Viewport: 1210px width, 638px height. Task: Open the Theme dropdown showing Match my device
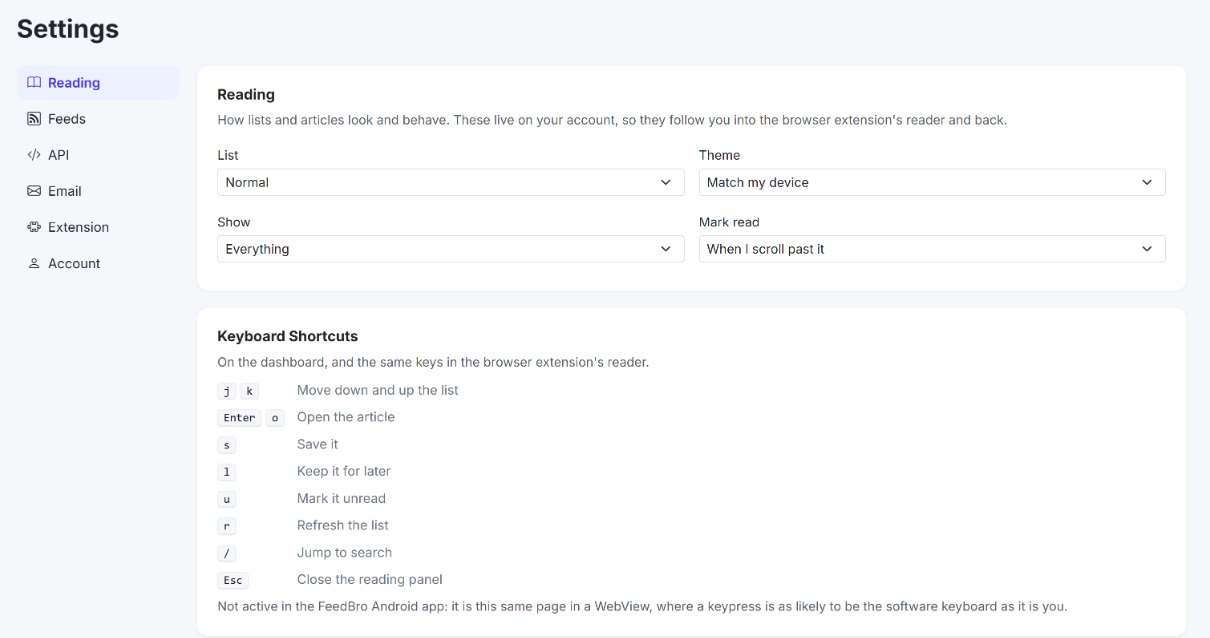(932, 182)
